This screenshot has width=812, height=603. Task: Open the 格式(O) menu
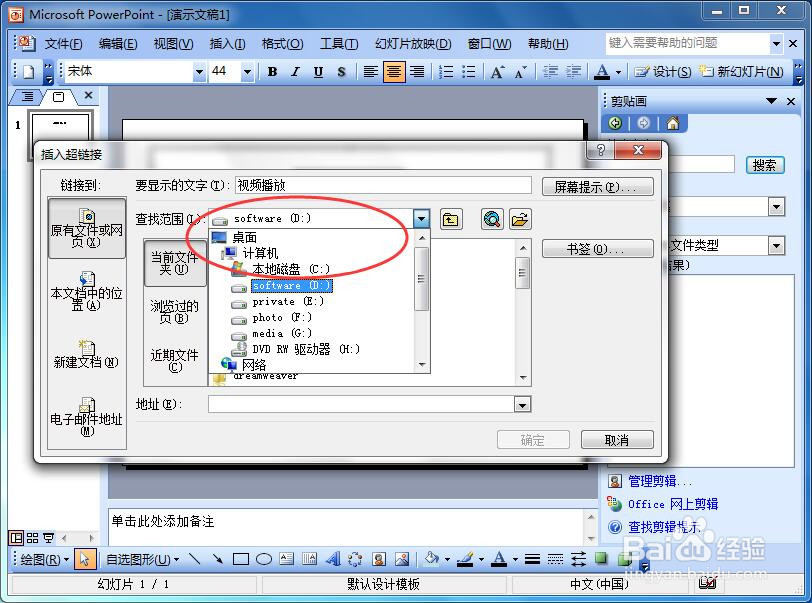pos(282,44)
